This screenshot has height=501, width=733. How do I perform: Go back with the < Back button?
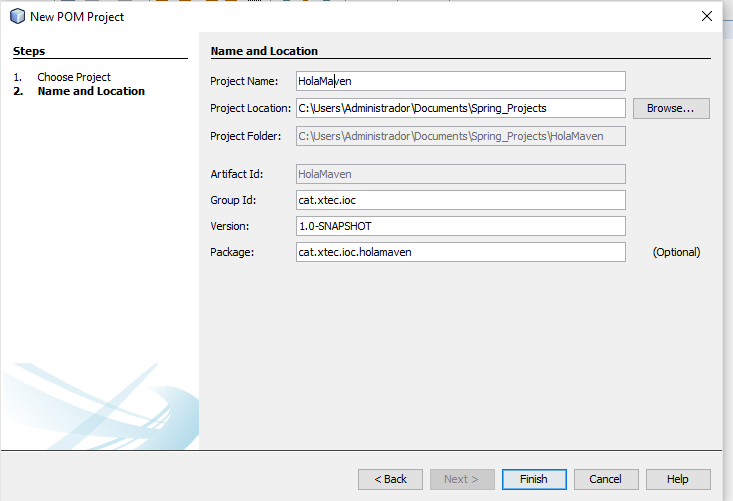pyautogui.click(x=390, y=479)
